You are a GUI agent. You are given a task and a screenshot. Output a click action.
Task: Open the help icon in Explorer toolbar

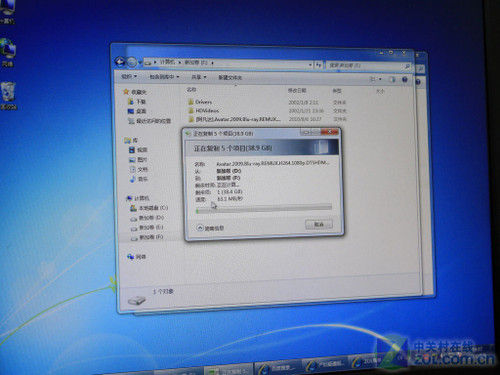coord(405,80)
